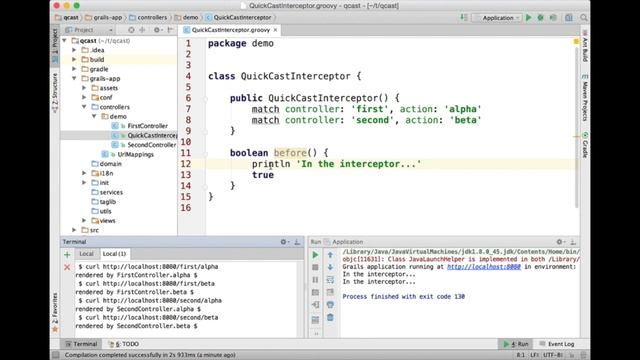This screenshot has width=640, height=360.
Task: Collapse the grails-app folder
Action: [x=74, y=78]
